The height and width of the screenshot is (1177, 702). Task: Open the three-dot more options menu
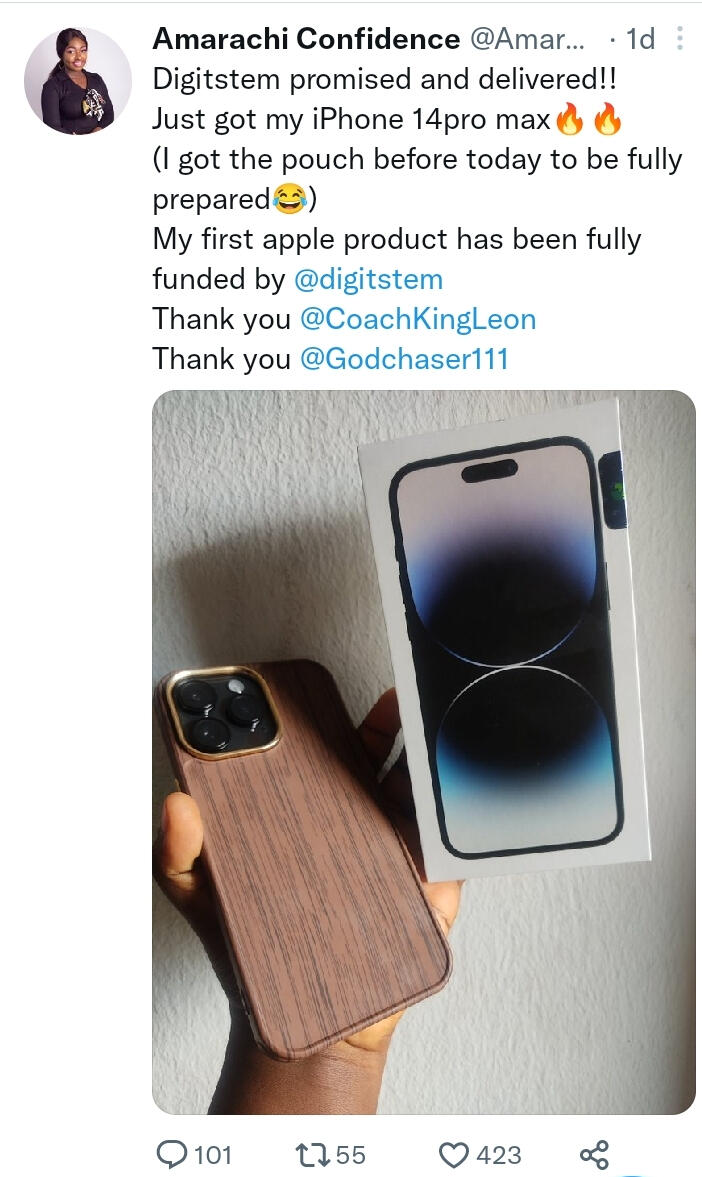point(680,39)
